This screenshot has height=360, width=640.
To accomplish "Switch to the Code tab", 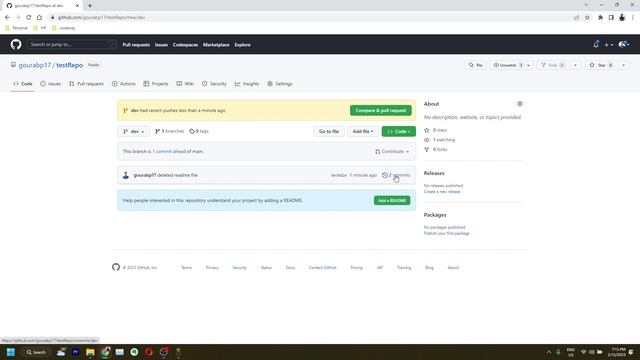I will click(22, 84).
